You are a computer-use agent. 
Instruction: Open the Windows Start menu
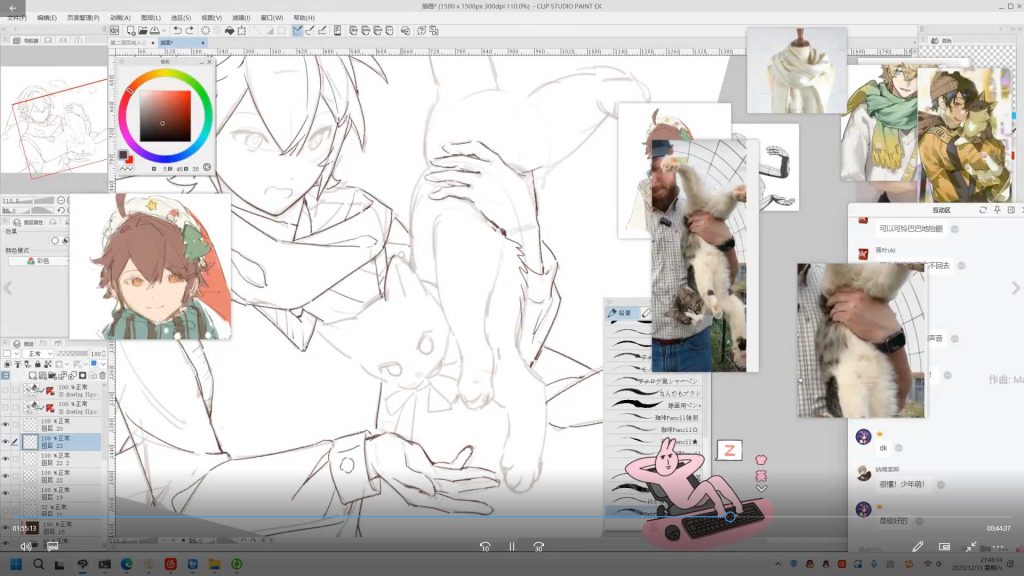tap(17, 565)
